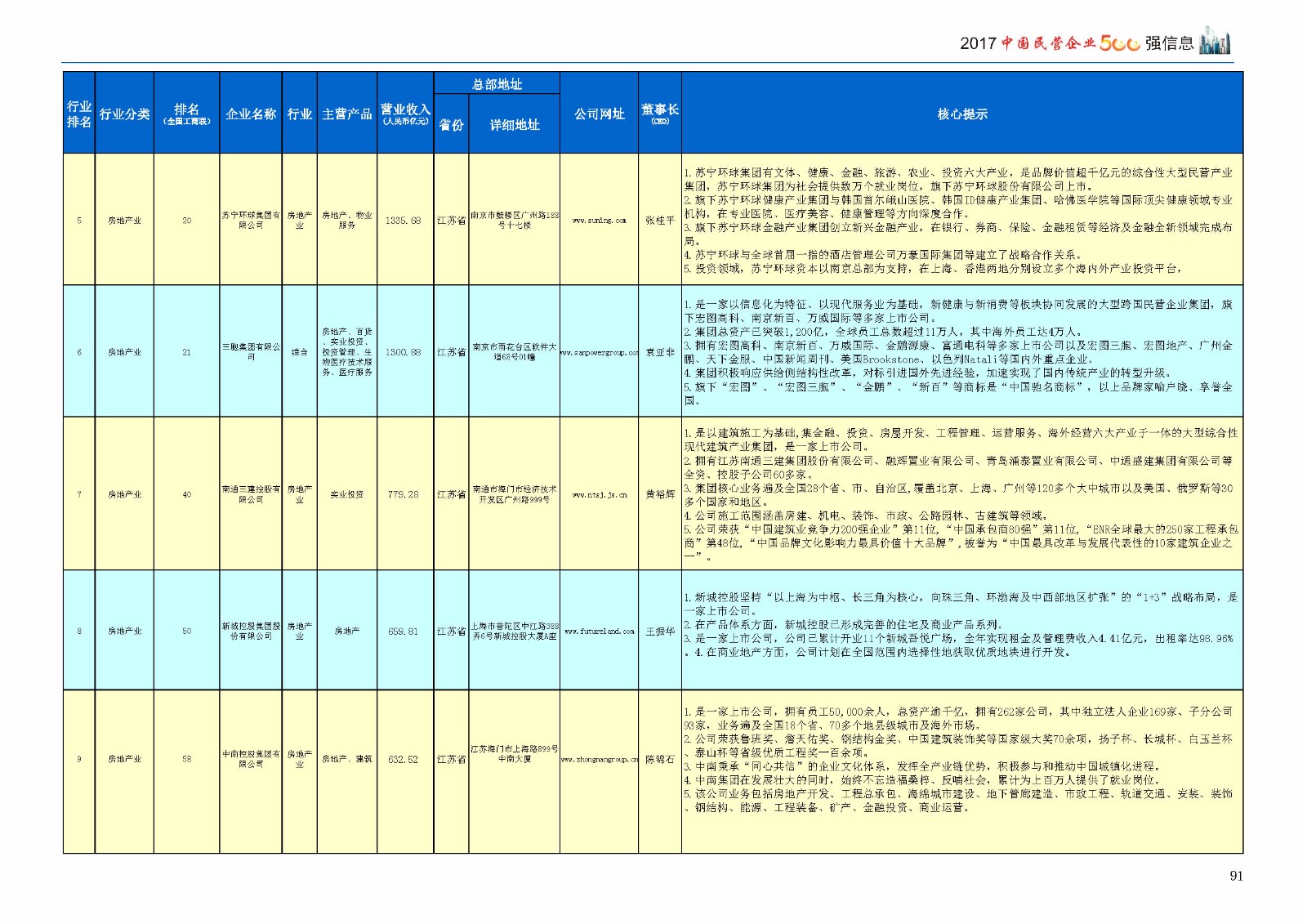This screenshot has width=1307, height=924.
Task: Click chairman name 陈锦石
Action: click(660, 759)
